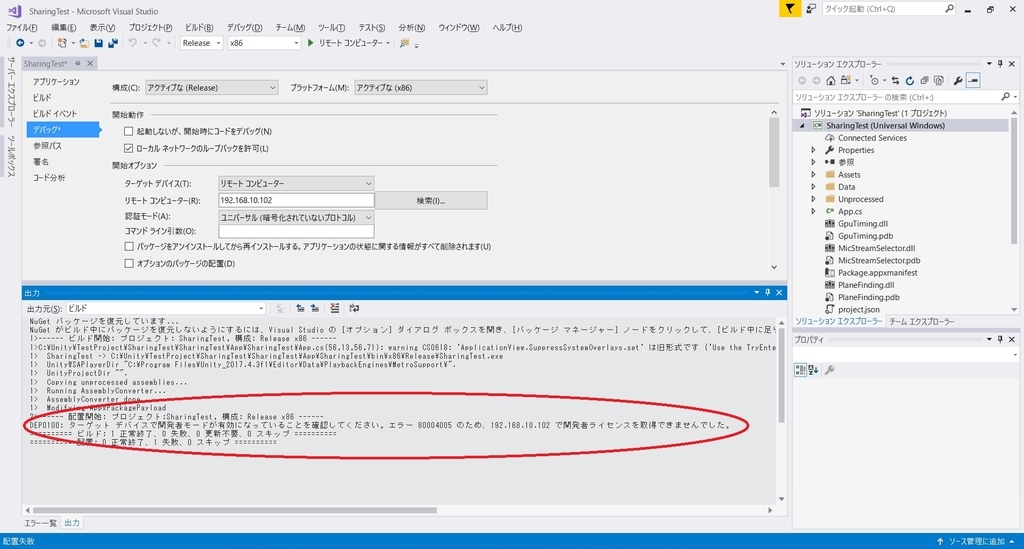Select the 署名 tab in project properties
This screenshot has width=1024, height=549.
41,161
